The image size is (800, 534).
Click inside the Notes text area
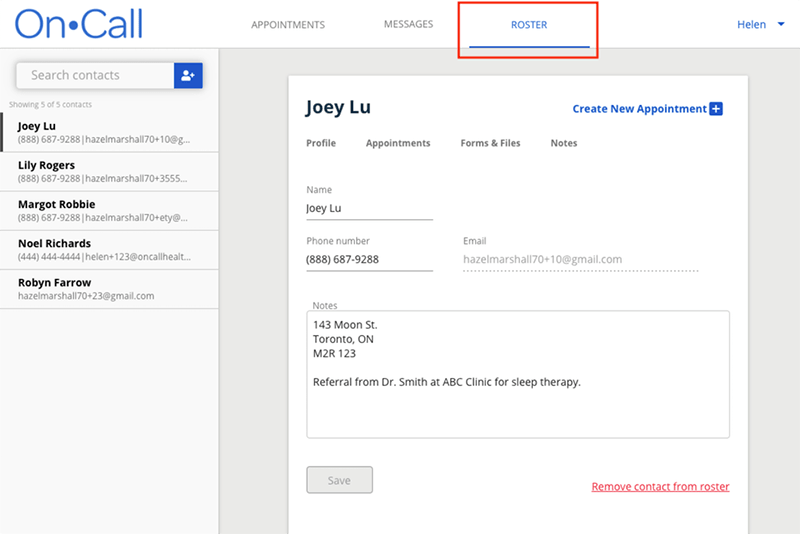click(x=517, y=400)
